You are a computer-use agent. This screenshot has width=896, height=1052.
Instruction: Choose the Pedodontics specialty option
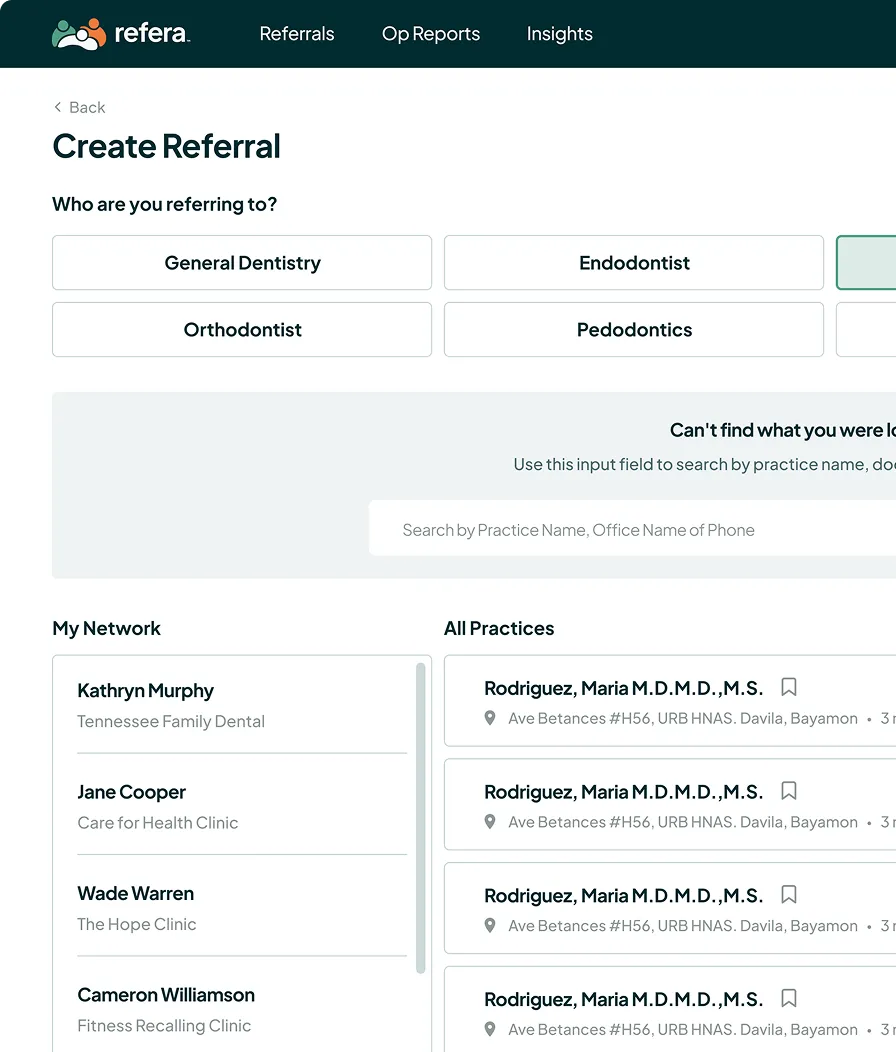coord(634,329)
